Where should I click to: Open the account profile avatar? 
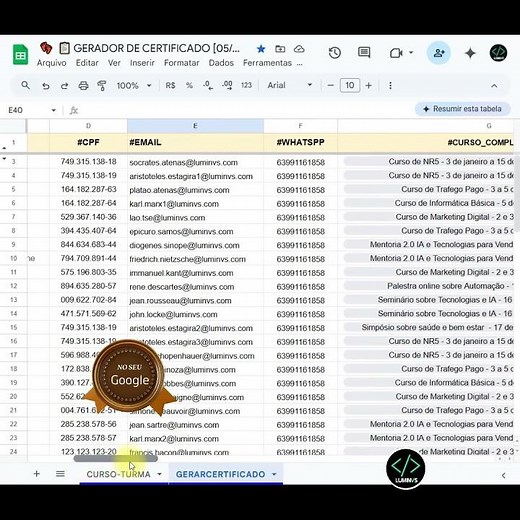pos(498,53)
